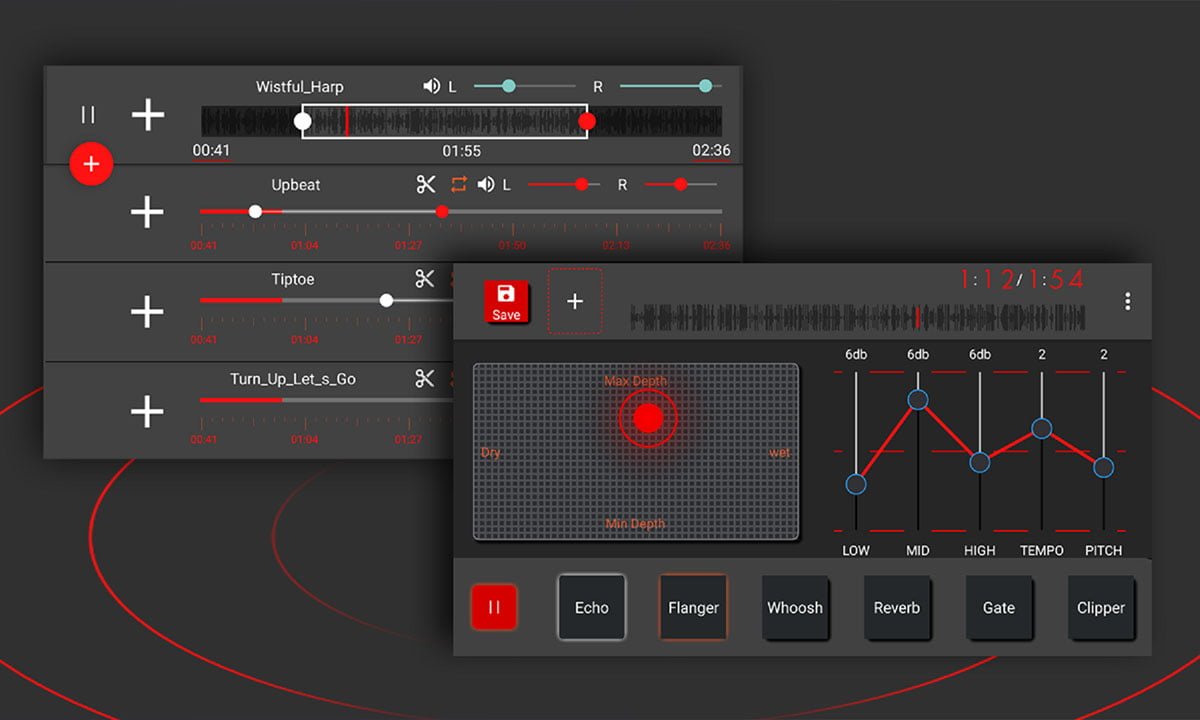This screenshot has height=720, width=1200.
Task: Adjust Upbeat left channel volume handle
Action: 580,184
